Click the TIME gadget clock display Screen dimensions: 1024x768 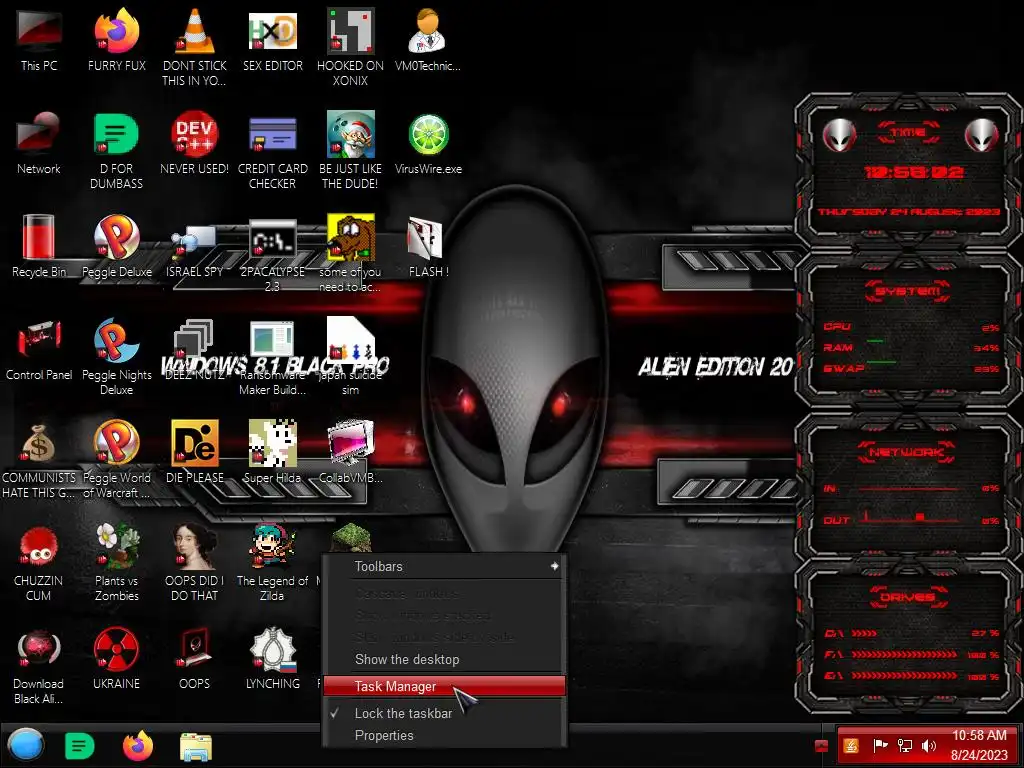(913, 172)
